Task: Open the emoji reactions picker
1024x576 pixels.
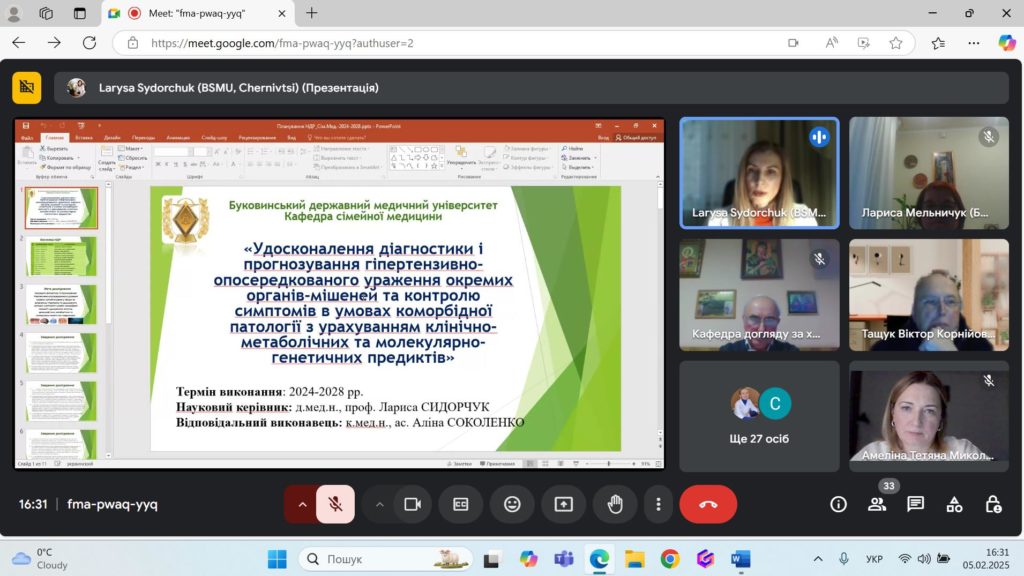Action: click(x=512, y=504)
